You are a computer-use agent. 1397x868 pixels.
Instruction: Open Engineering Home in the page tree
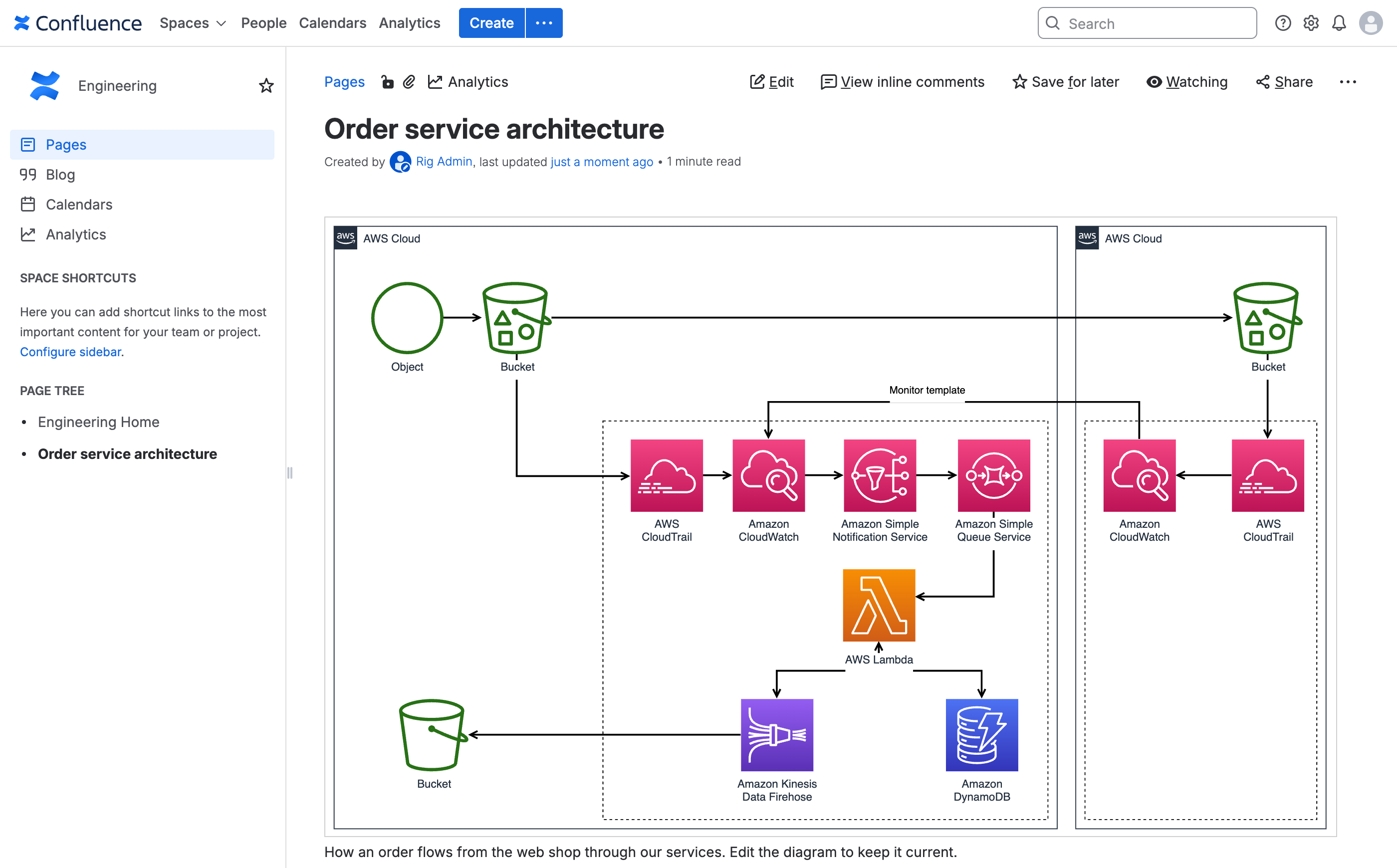tap(99, 422)
